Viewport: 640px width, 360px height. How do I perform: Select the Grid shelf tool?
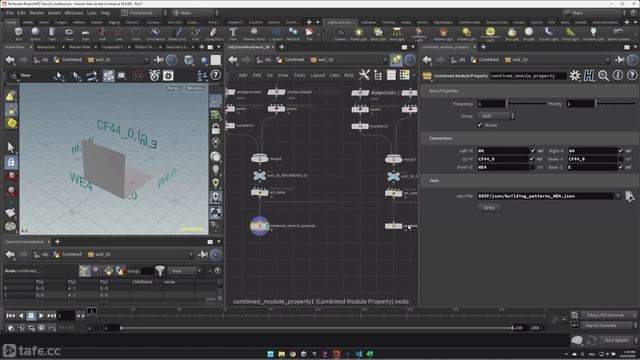pos(85,33)
